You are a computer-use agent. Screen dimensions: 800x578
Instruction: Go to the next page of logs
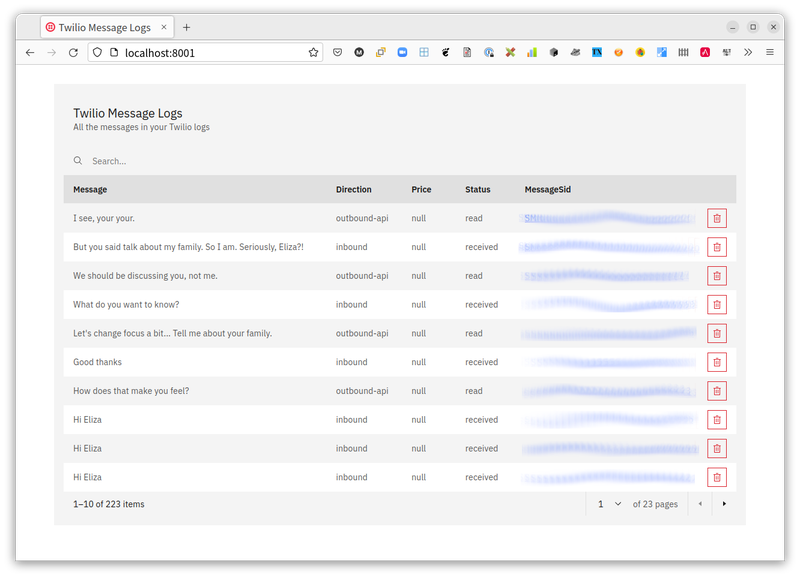(724, 504)
